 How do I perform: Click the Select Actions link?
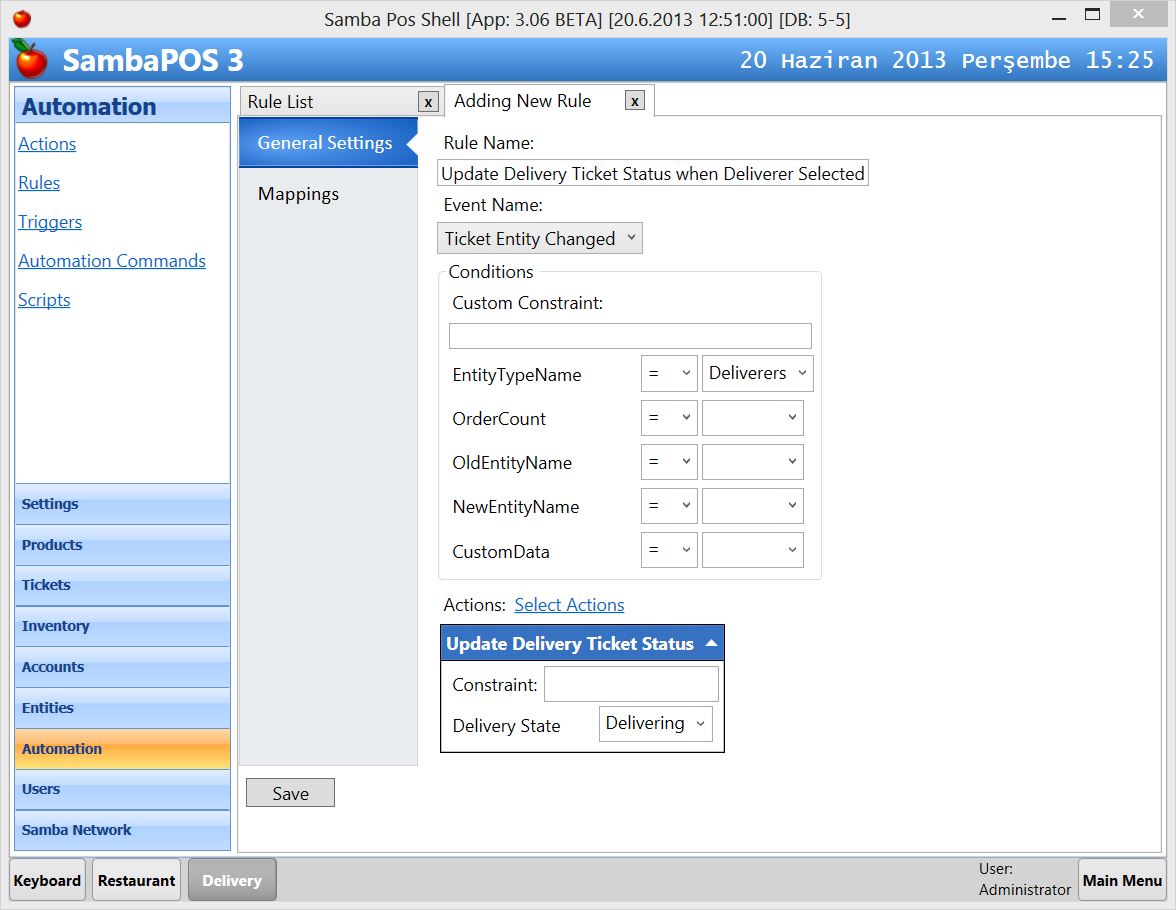click(569, 604)
